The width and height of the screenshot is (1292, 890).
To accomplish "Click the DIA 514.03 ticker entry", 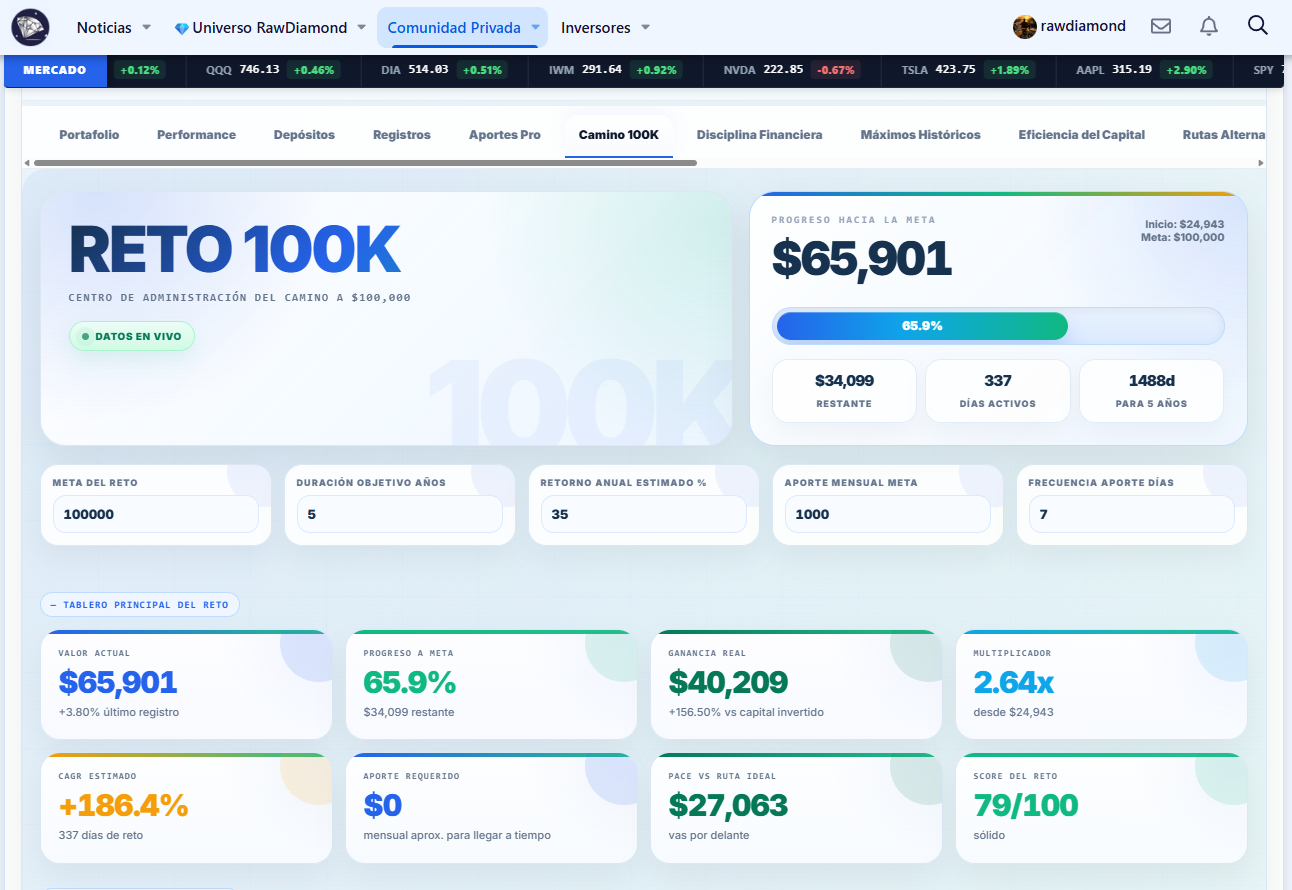I will pyautogui.click(x=445, y=70).
